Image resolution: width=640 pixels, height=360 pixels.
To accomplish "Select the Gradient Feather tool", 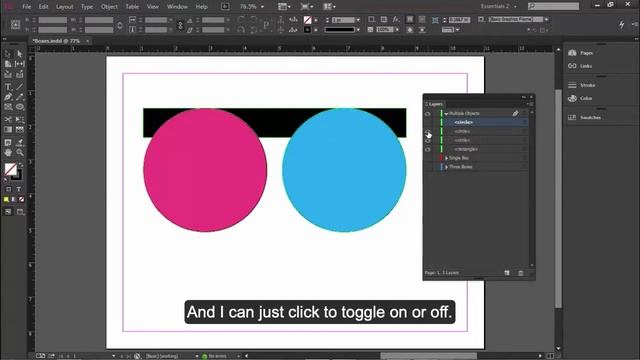I will point(20,129).
